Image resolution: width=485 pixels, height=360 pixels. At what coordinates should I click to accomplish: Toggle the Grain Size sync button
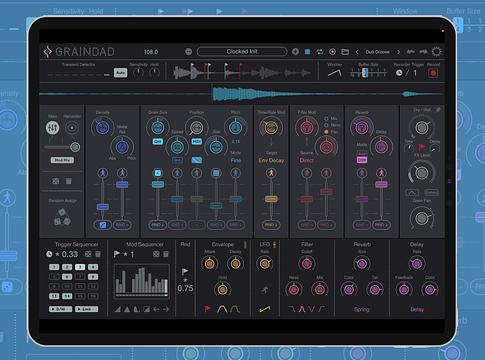pos(157,142)
